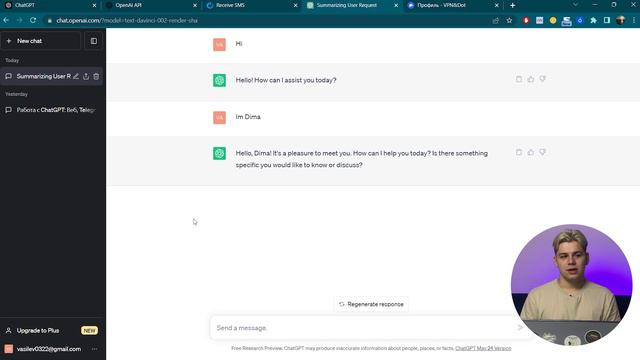
Task: Click Regenerate response button
Action: 371,304
